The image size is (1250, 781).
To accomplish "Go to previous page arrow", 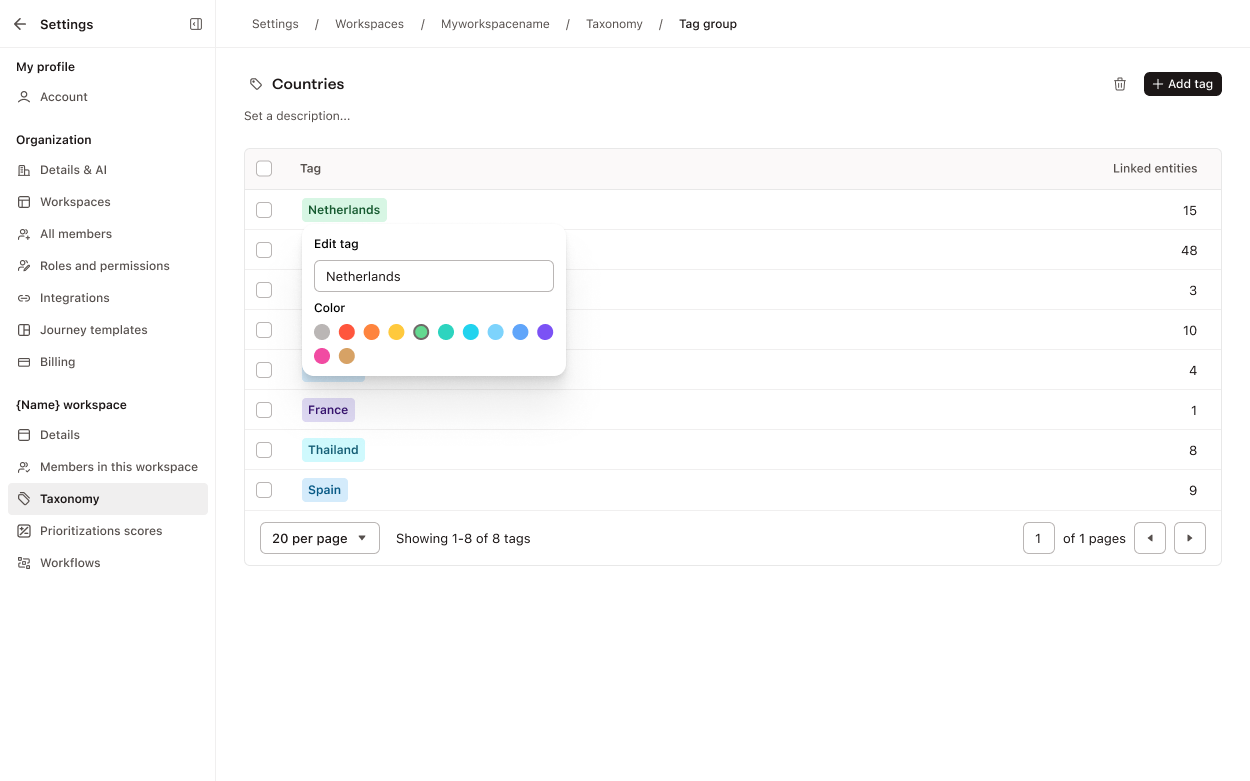I will tap(1150, 538).
